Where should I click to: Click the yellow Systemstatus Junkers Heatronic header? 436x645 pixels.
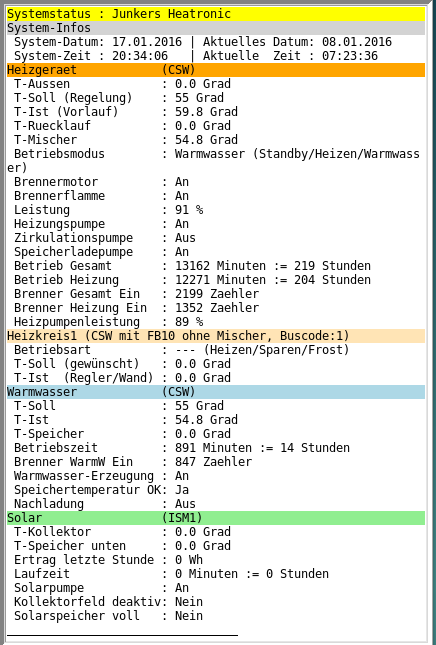(x=216, y=14)
